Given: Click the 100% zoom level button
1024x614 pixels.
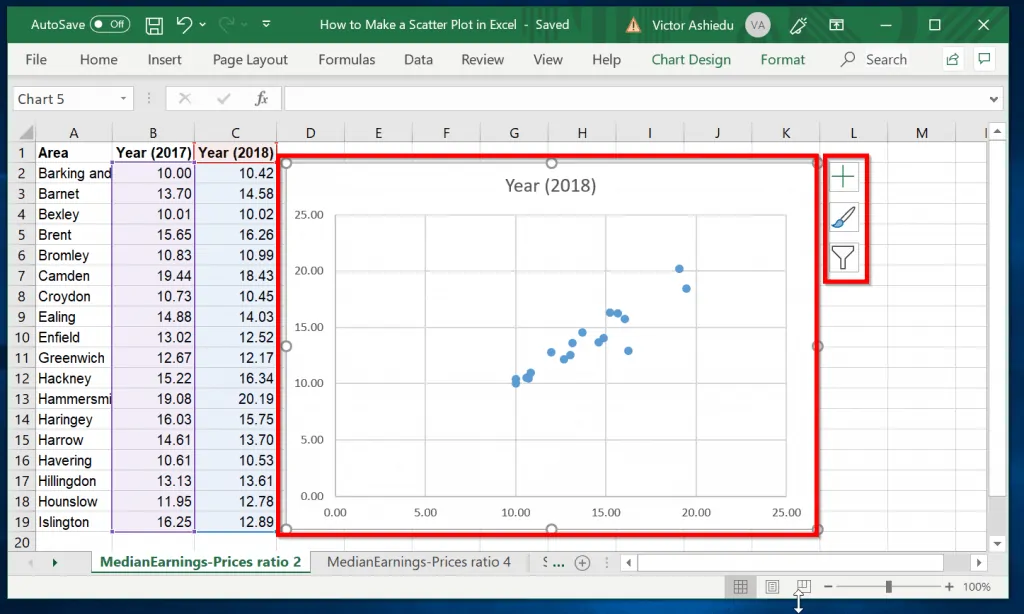Looking at the screenshot, I should (x=977, y=587).
